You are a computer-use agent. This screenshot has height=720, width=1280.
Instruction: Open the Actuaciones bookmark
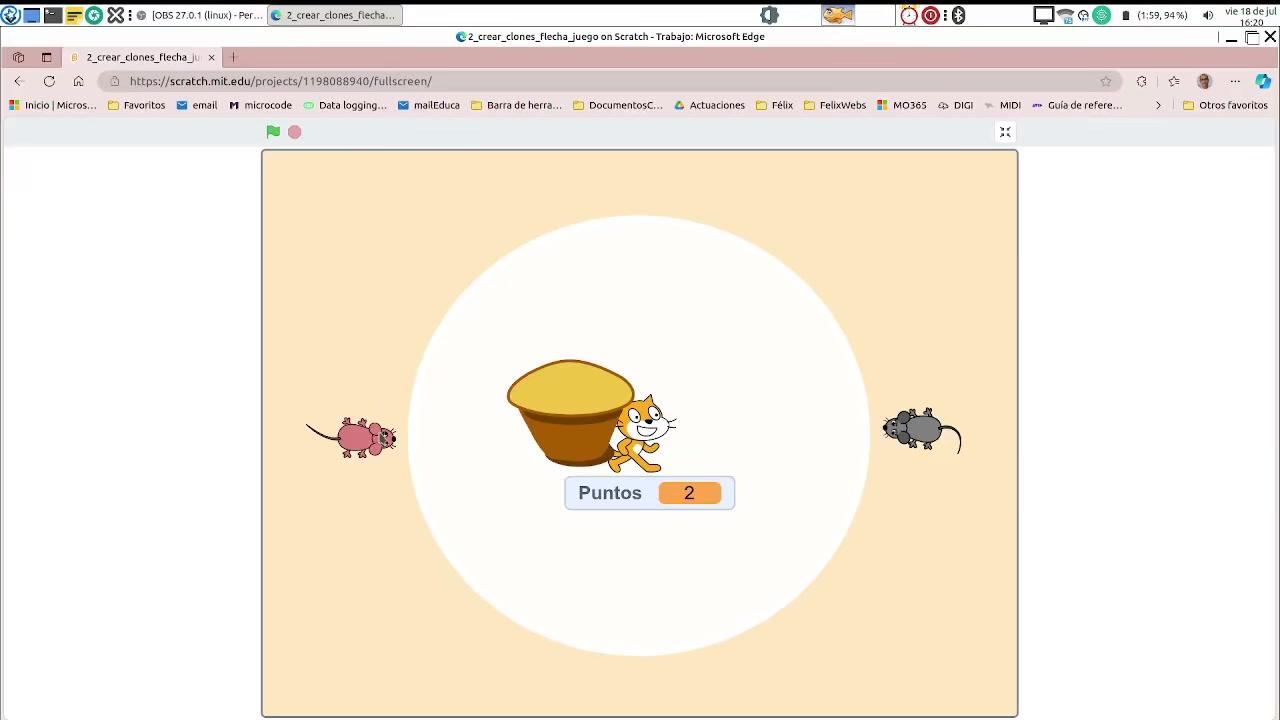click(x=710, y=105)
